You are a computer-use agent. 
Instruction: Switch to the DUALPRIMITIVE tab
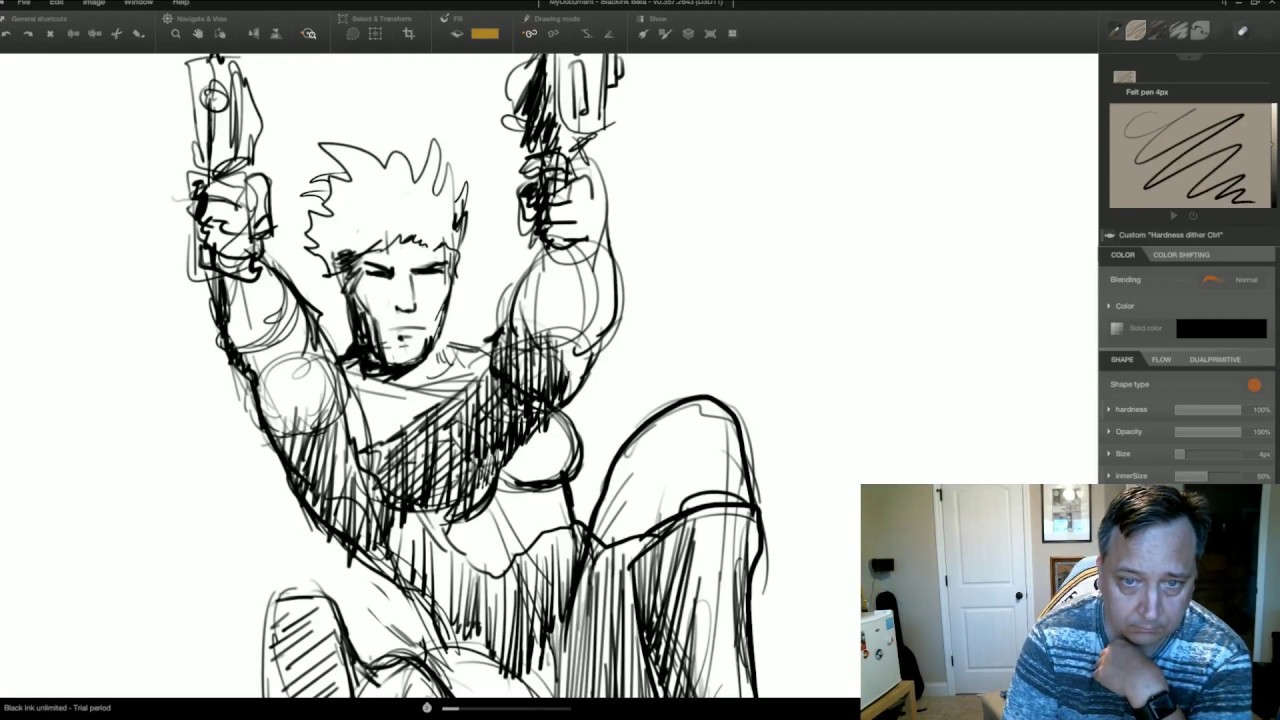pos(1215,360)
